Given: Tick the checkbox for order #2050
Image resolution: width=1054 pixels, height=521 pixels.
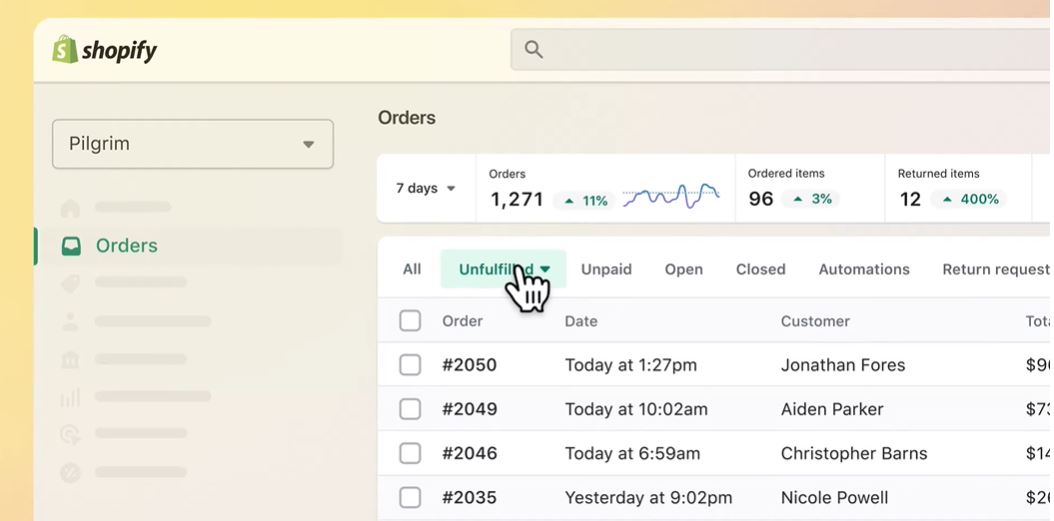Looking at the screenshot, I should [x=410, y=365].
